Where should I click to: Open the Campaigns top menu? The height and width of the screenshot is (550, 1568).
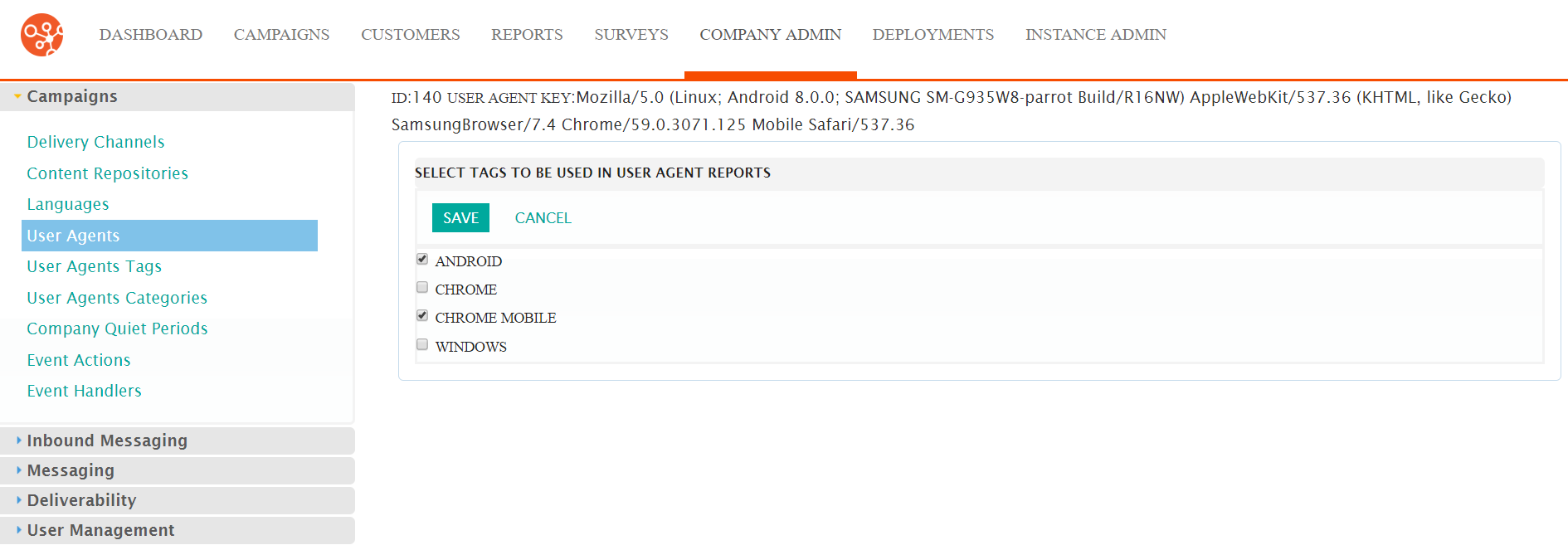tap(281, 35)
